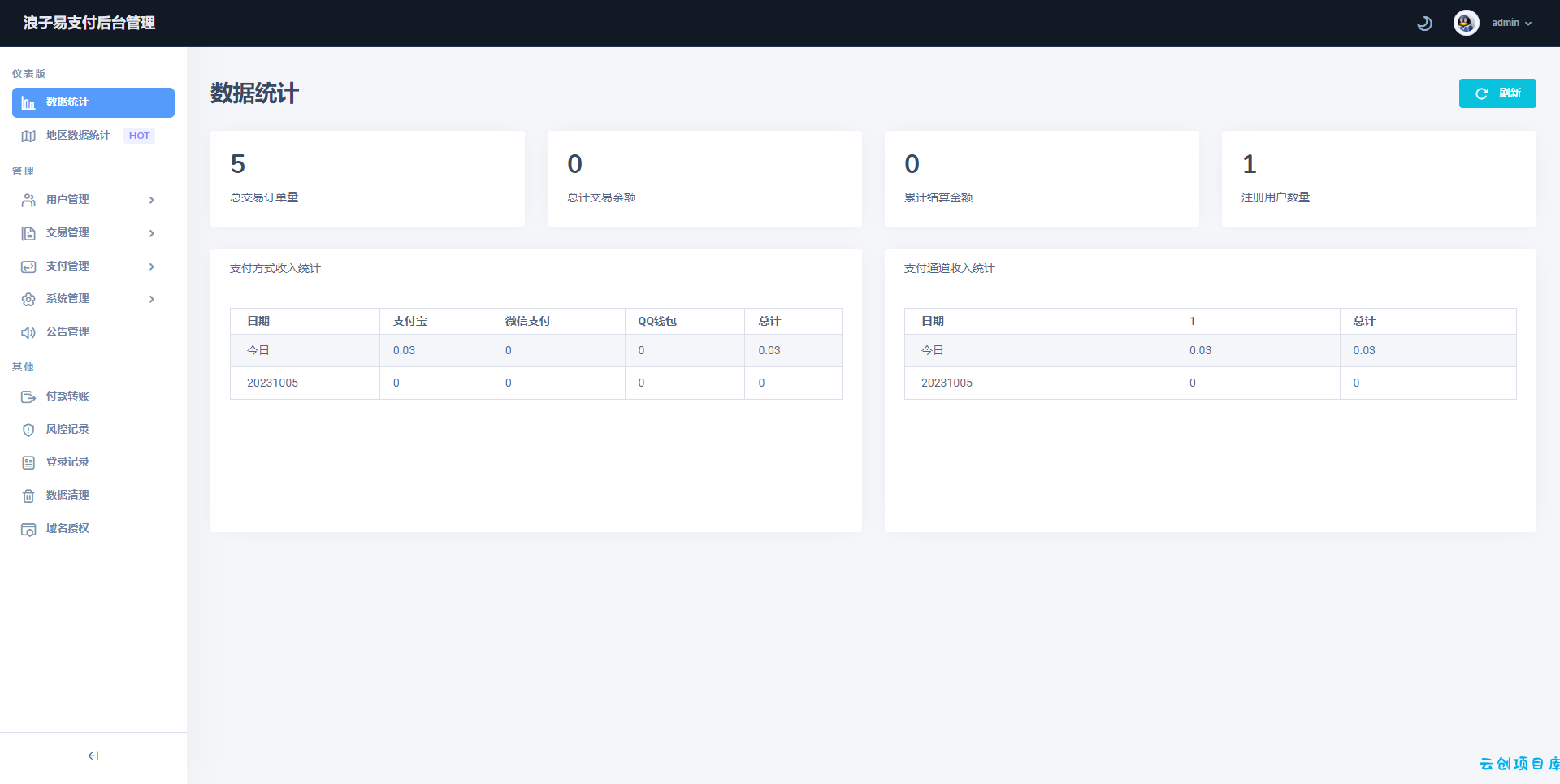The height and width of the screenshot is (784, 1560).
Task: Click the list icon beside 登录记录
Action: pos(28,462)
